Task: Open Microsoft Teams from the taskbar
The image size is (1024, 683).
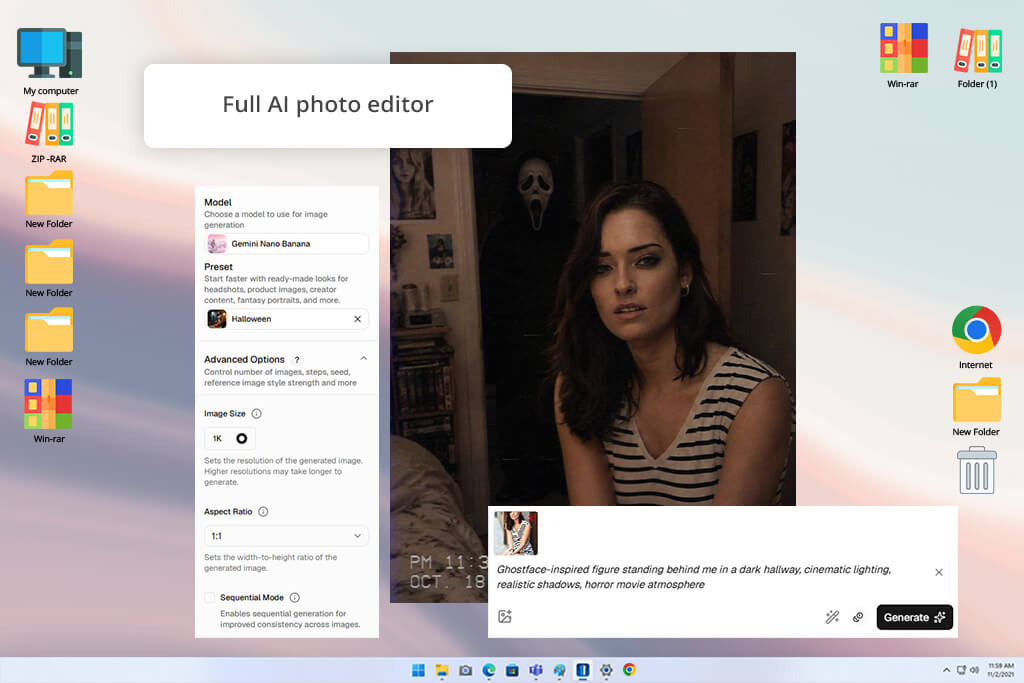Action: pos(536,670)
